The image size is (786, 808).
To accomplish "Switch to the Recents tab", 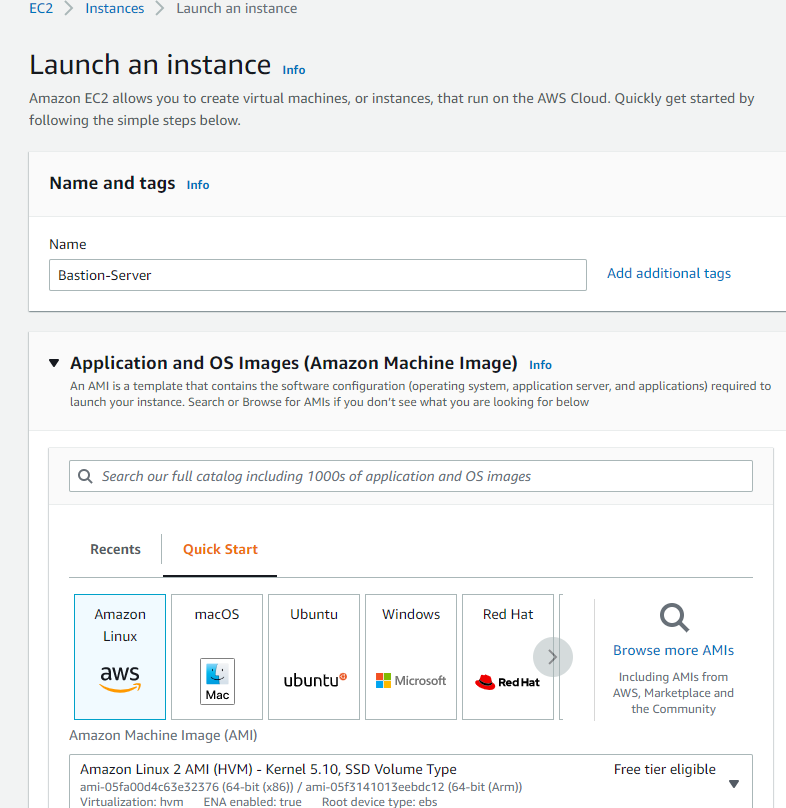I will tap(115, 549).
